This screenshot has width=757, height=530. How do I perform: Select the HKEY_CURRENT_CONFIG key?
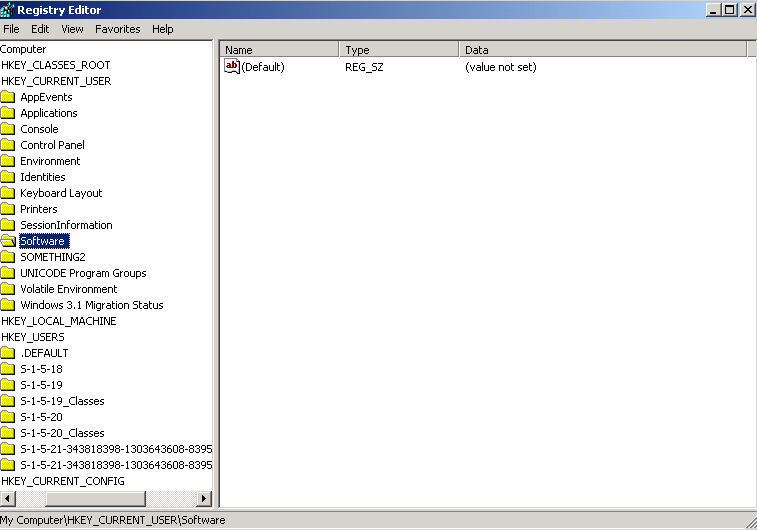62,481
